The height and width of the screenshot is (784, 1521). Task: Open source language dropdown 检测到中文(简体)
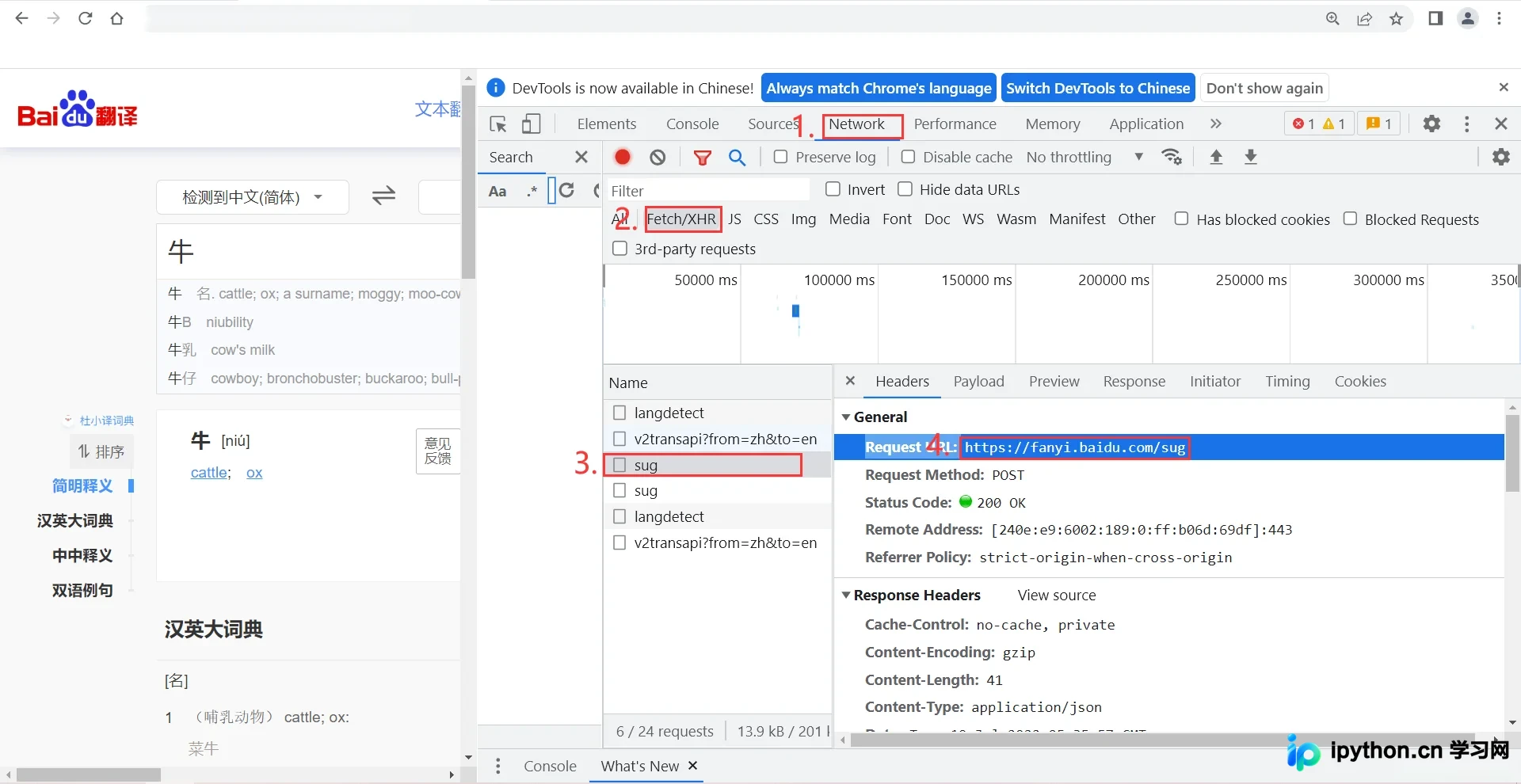[x=253, y=197]
